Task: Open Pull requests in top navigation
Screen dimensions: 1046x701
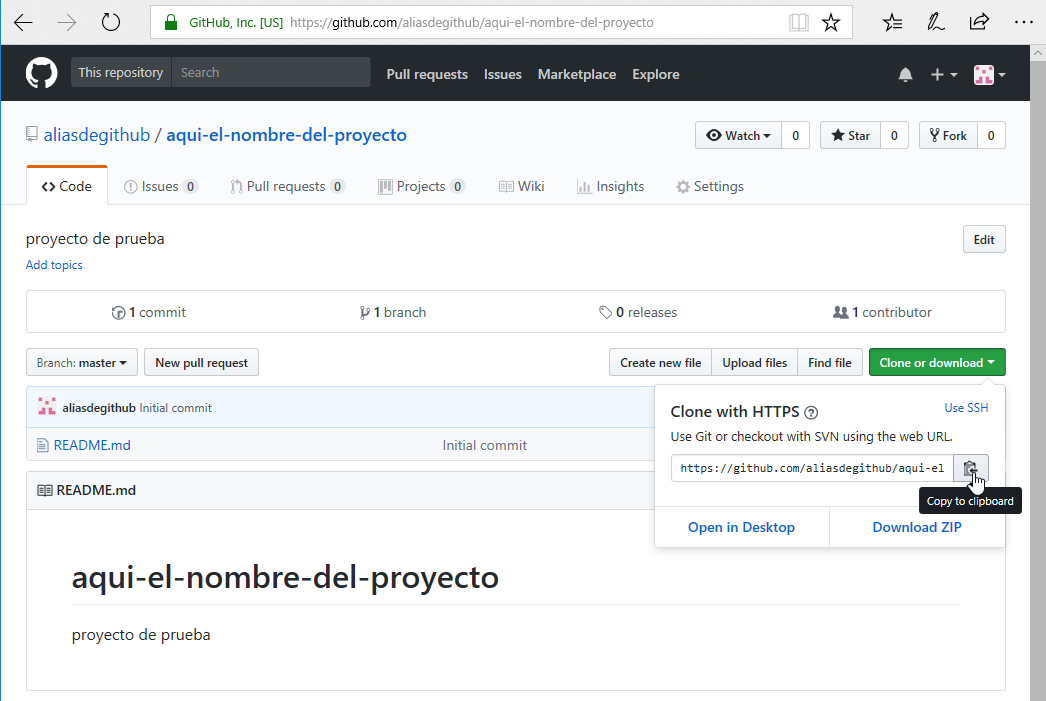Action: pos(427,75)
